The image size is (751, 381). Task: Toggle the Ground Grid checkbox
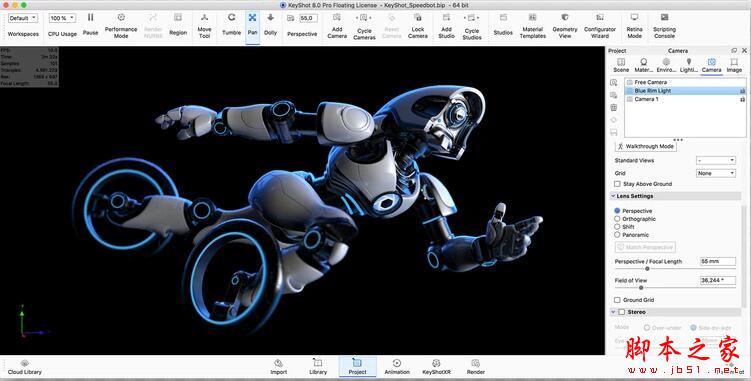[x=617, y=300]
